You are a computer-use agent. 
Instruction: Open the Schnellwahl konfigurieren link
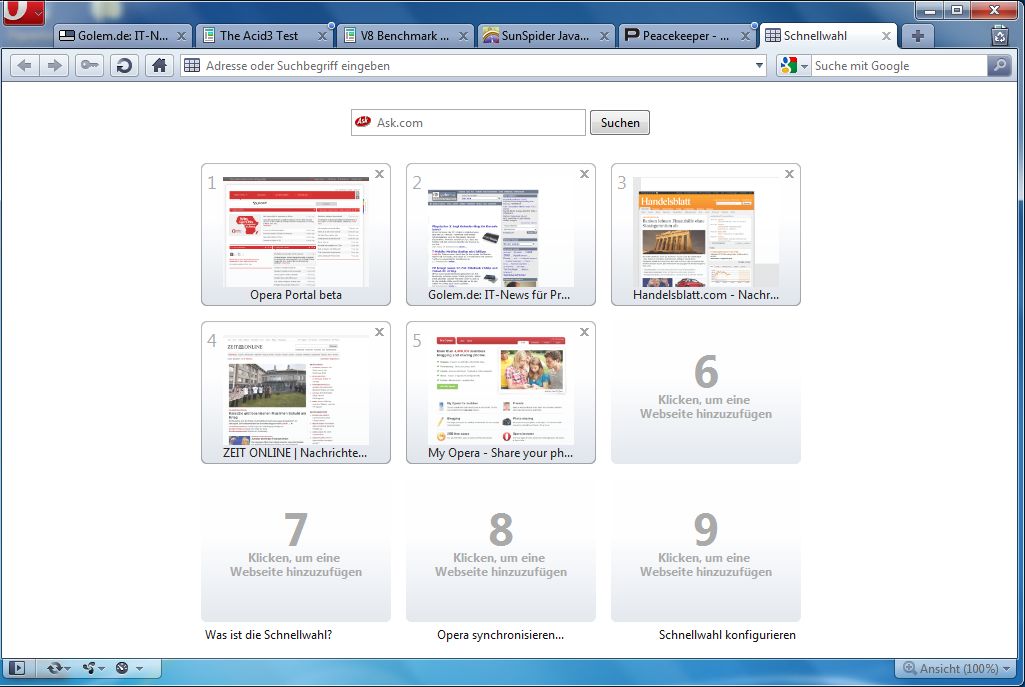pyautogui.click(x=727, y=635)
